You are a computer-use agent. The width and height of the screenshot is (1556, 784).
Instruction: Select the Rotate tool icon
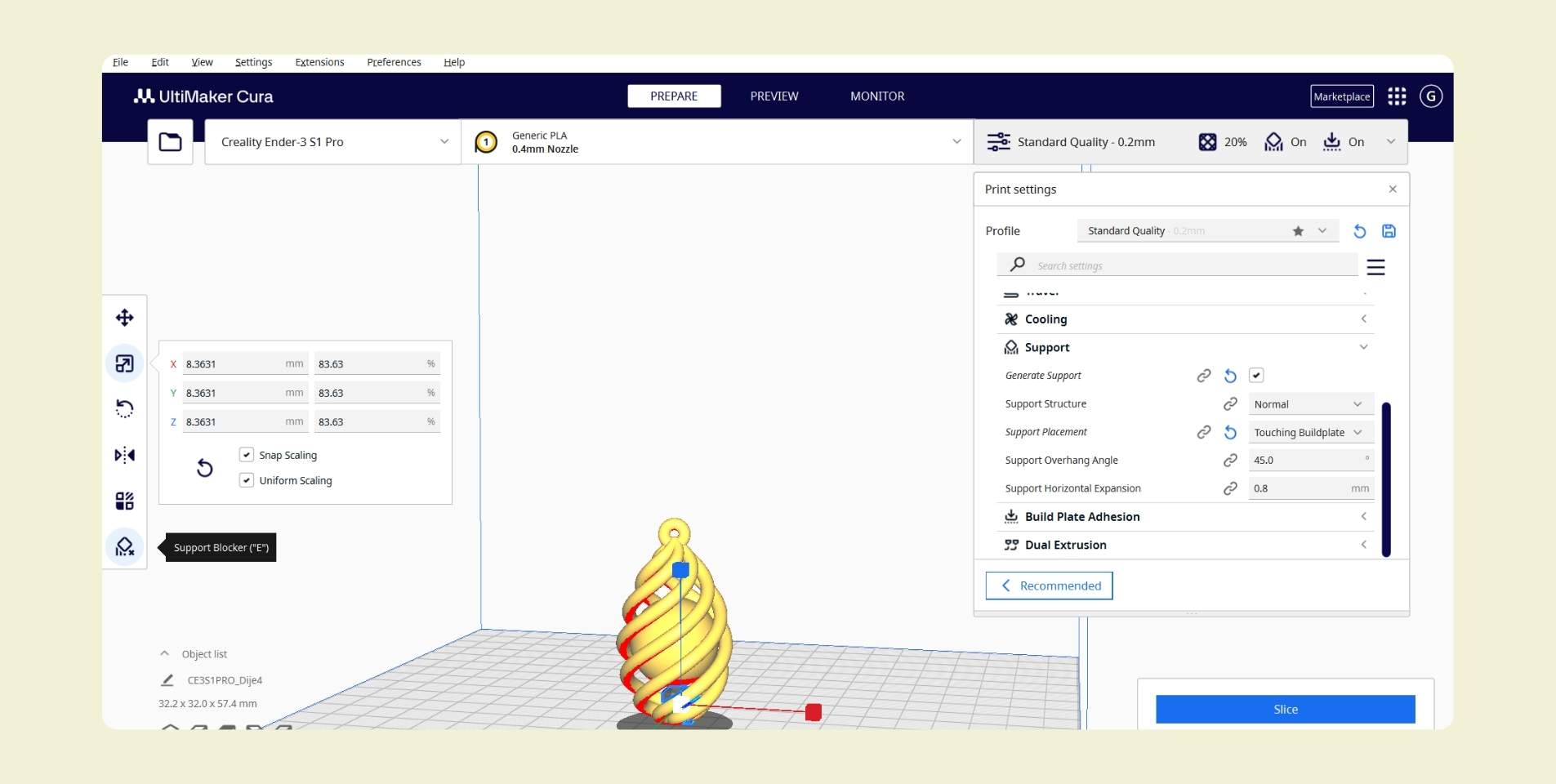tap(124, 408)
